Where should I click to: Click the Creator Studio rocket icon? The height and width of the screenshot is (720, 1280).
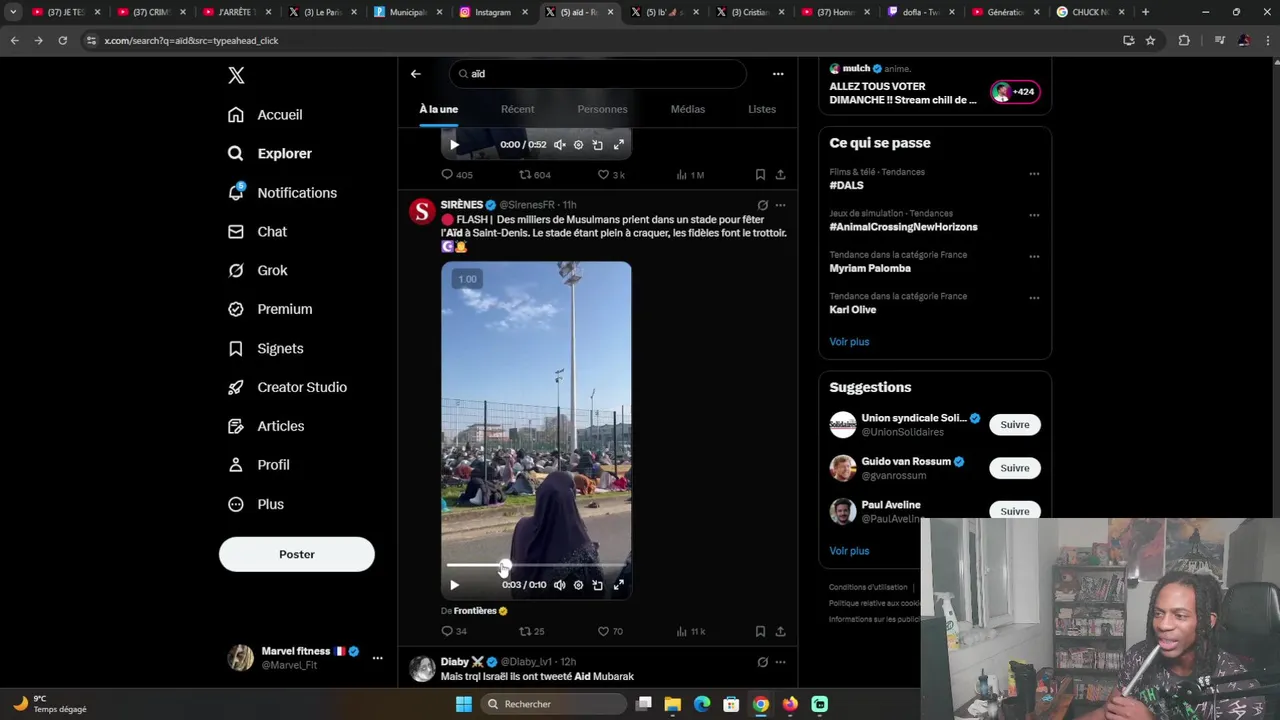(x=236, y=387)
